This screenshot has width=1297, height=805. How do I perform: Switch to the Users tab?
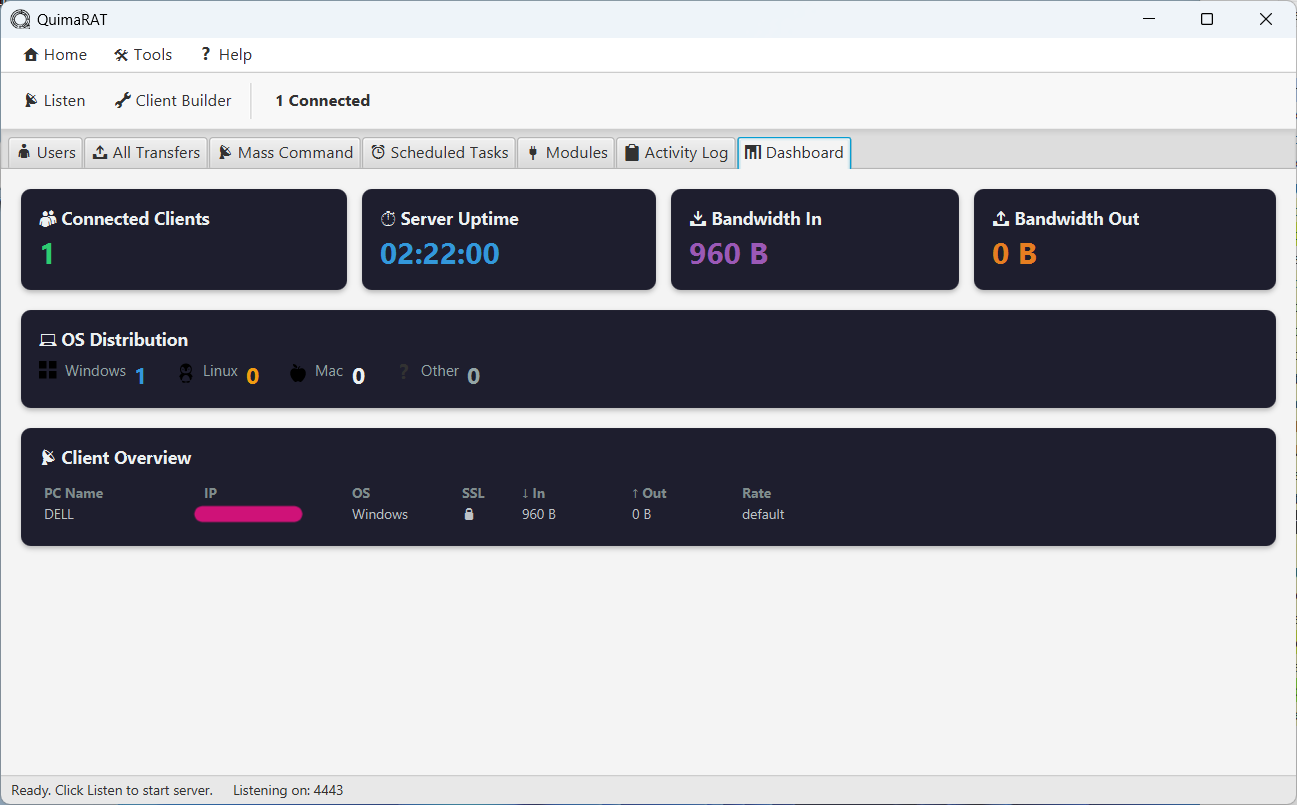(x=45, y=152)
